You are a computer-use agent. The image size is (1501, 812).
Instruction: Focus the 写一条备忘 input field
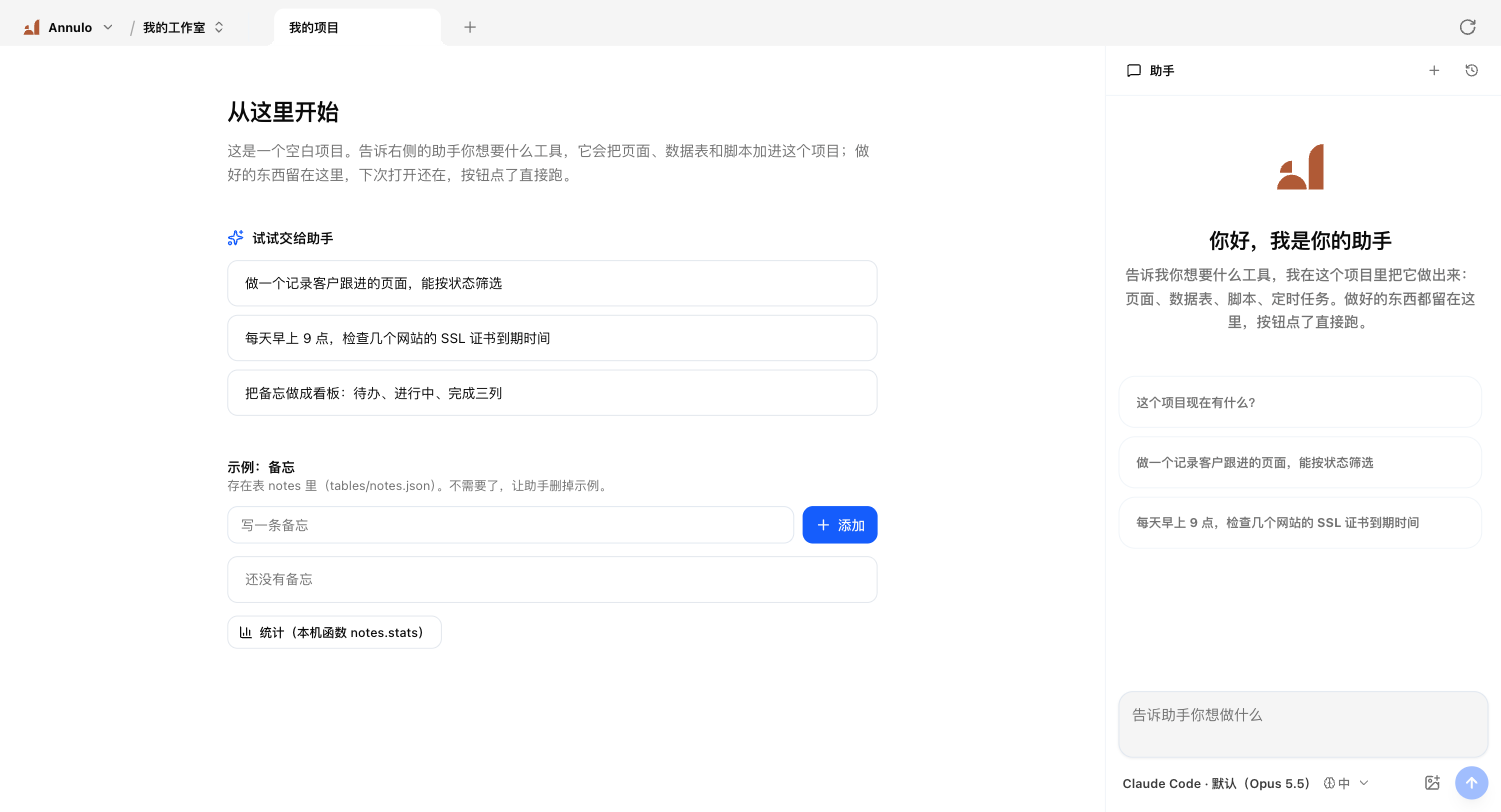(510, 525)
